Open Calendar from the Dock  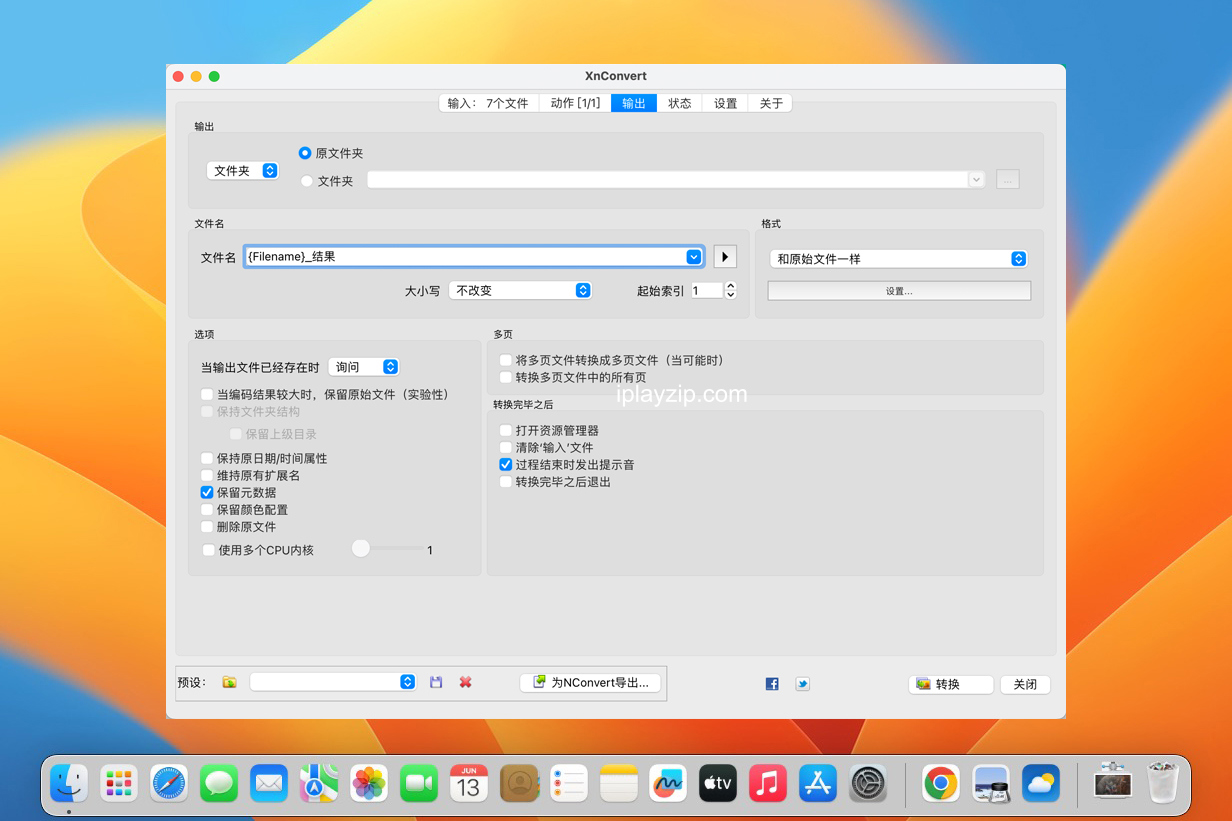[x=469, y=783]
